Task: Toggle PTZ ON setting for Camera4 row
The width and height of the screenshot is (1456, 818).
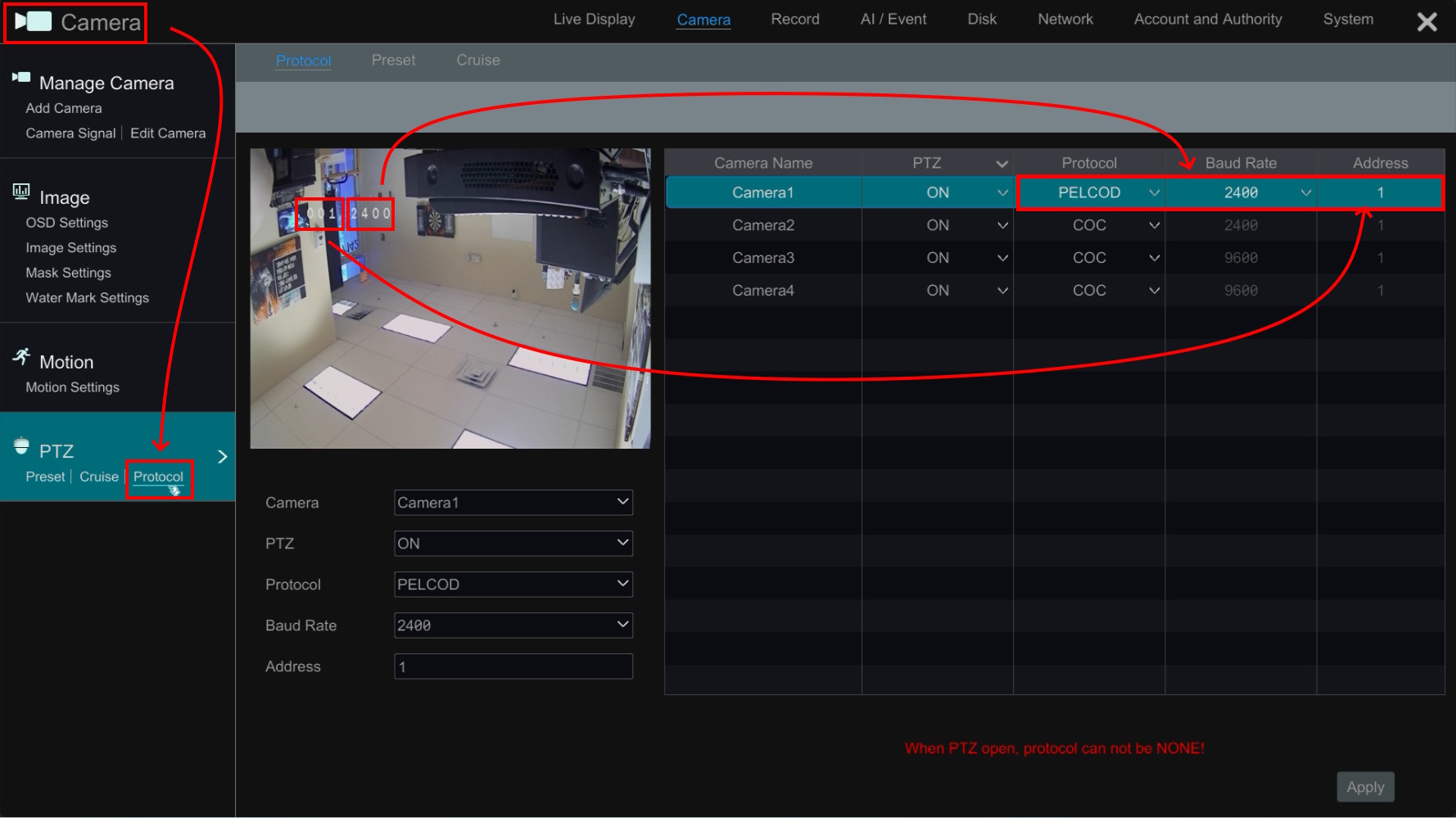Action: pyautogui.click(x=1002, y=291)
